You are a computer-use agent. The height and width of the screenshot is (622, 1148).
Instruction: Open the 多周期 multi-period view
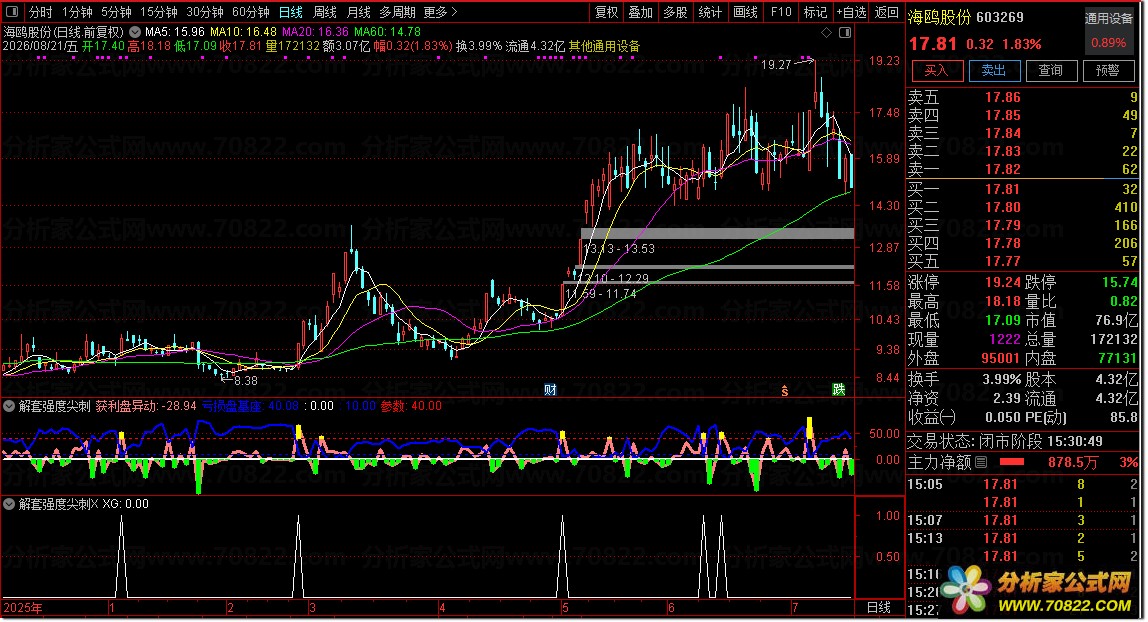(x=397, y=12)
